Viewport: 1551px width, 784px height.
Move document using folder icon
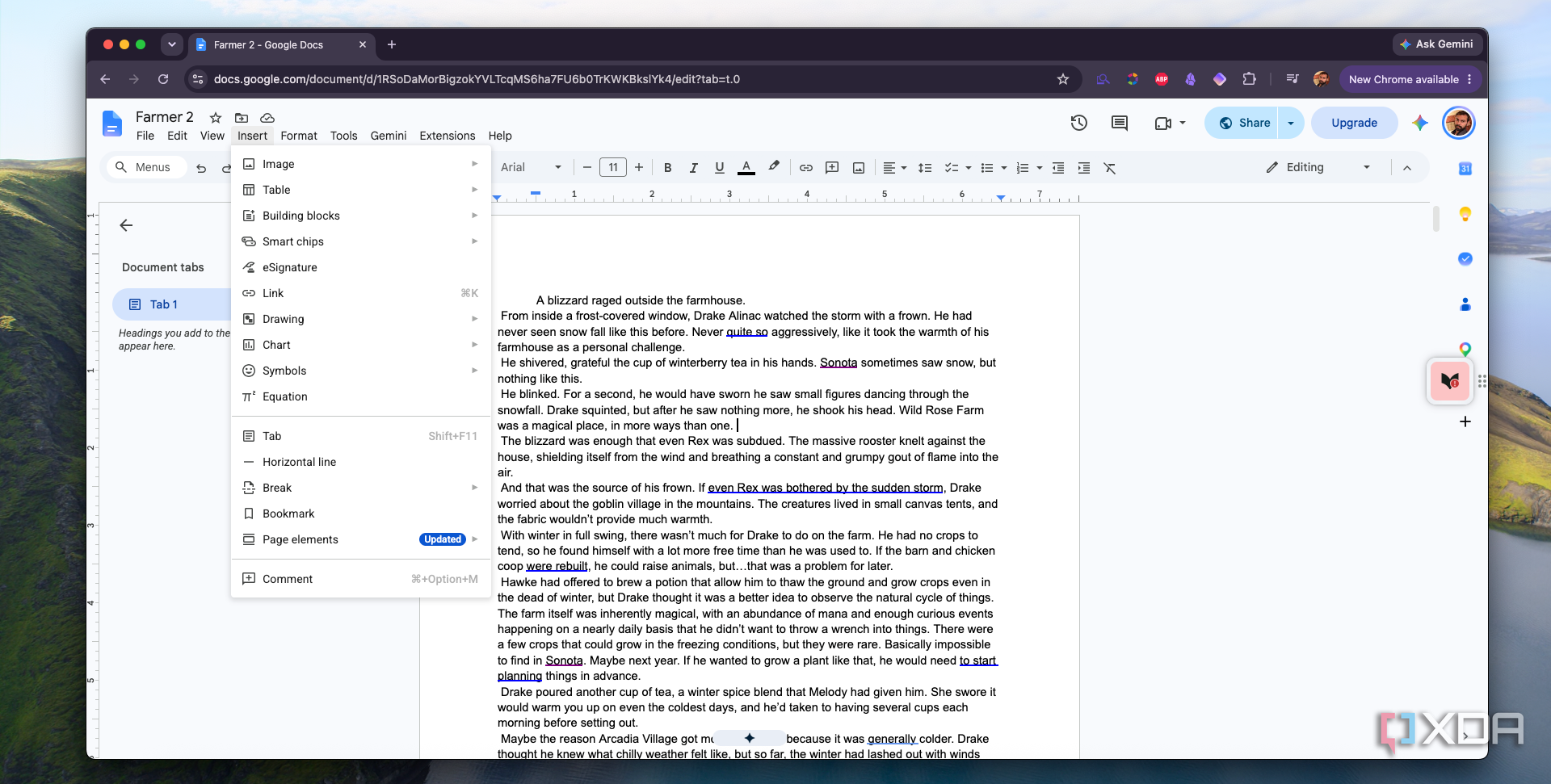[242, 118]
